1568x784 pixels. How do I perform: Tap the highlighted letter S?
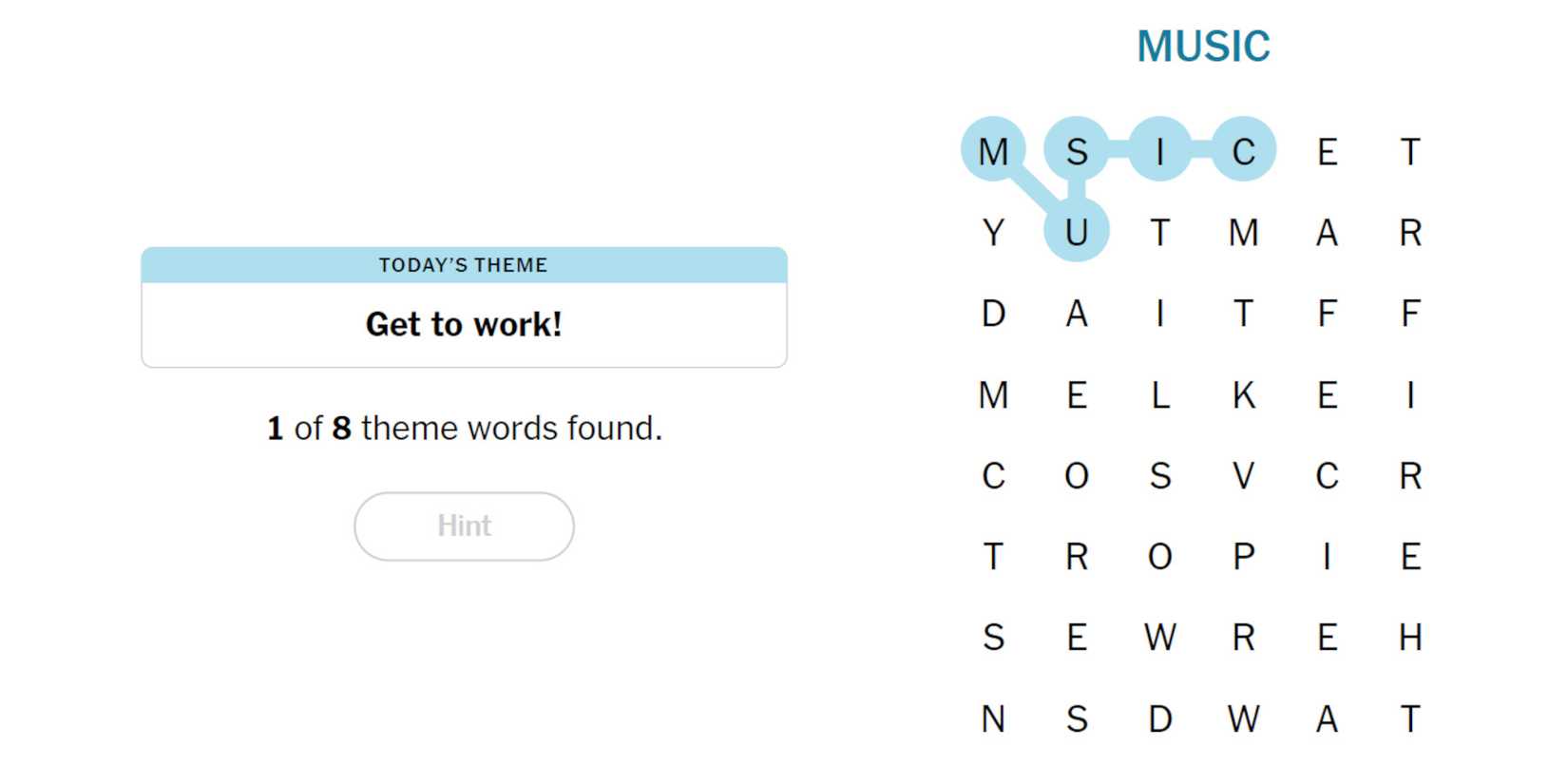1076,150
